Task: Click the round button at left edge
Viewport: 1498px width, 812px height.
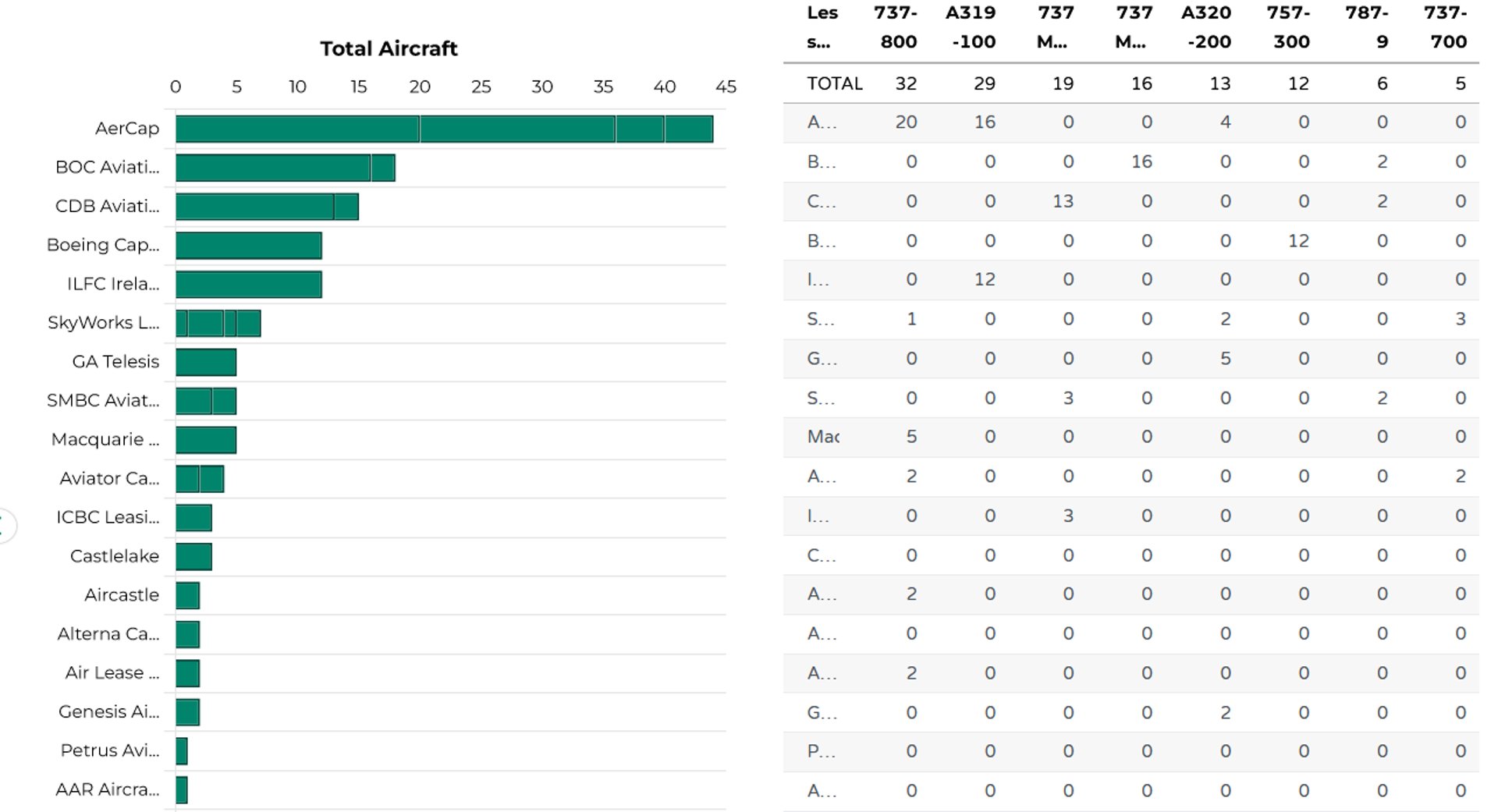Action: 5,525
